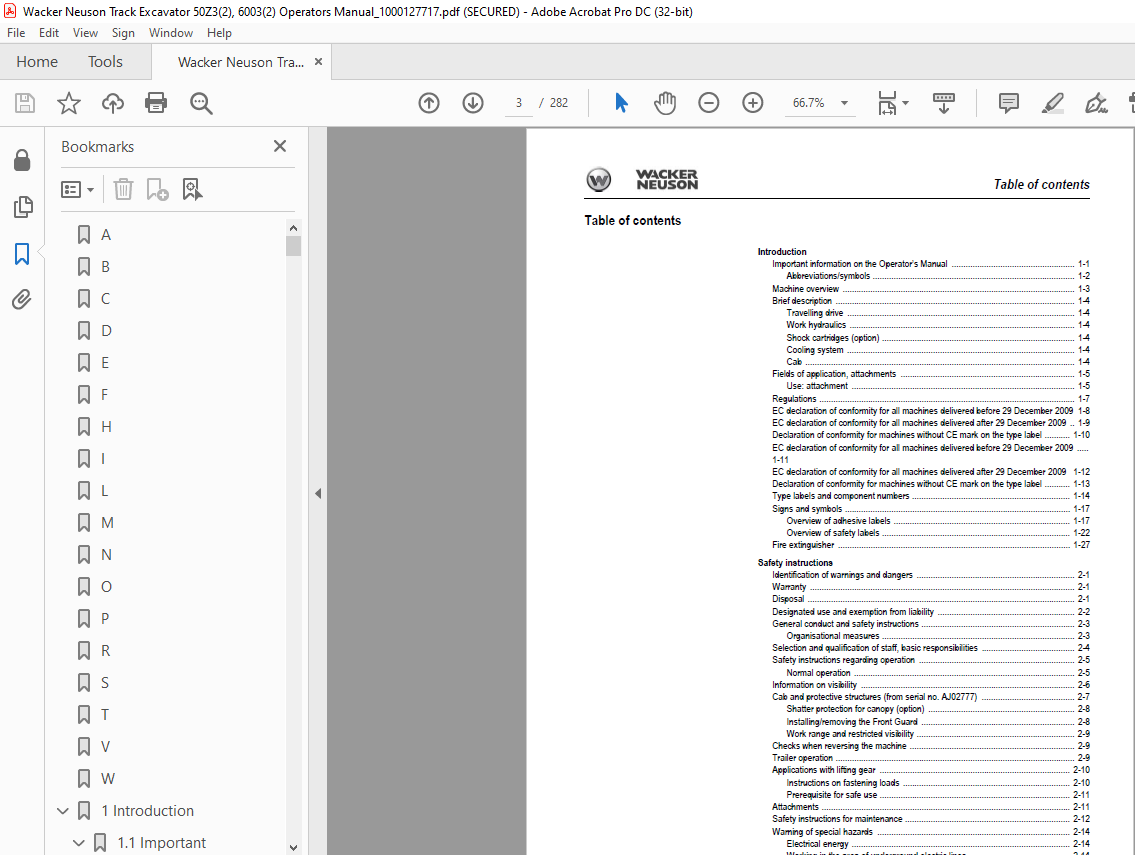
Task: Select bookmark M
Action: click(x=107, y=523)
